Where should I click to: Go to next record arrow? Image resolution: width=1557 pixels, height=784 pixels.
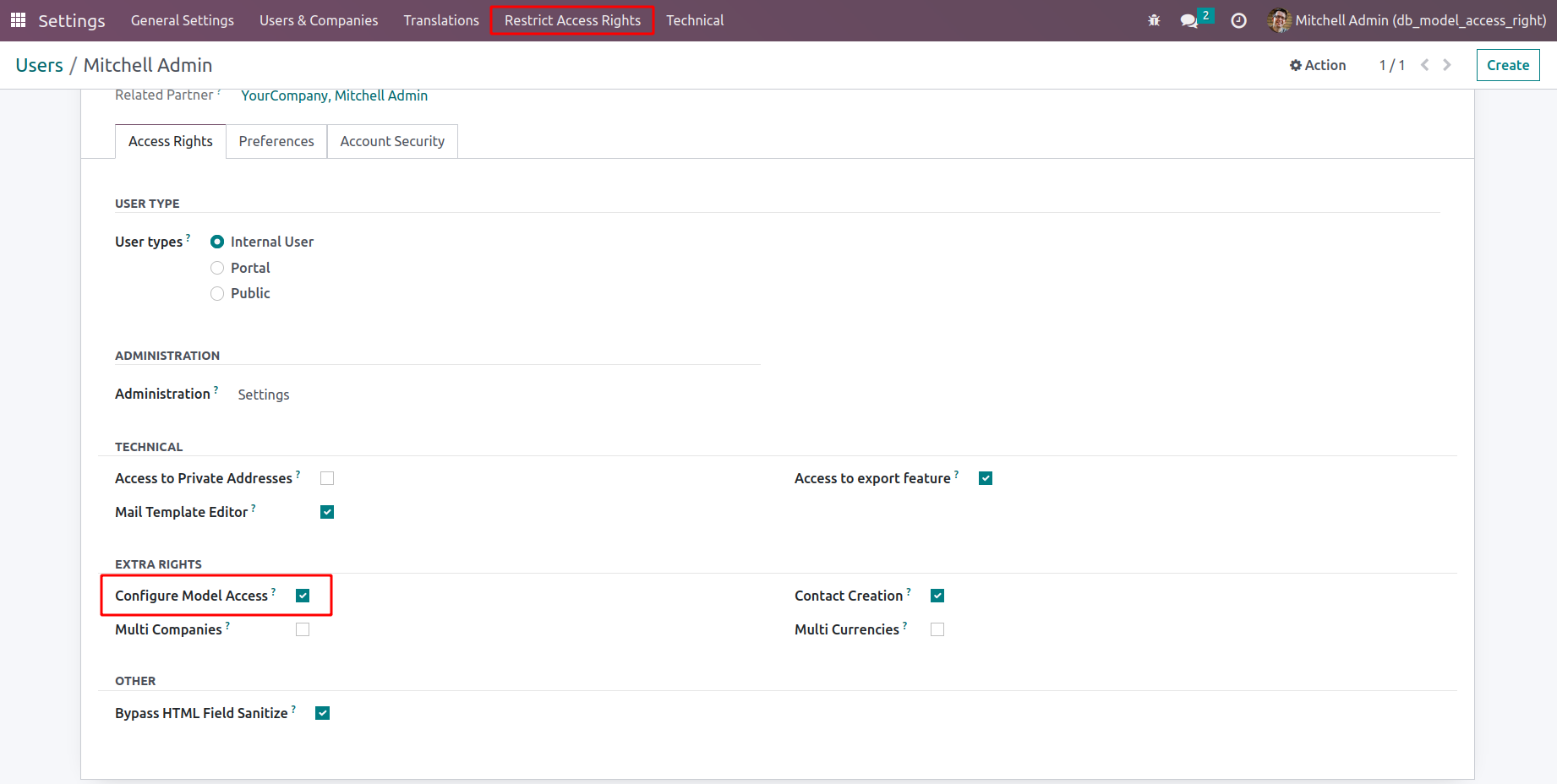click(x=1447, y=65)
